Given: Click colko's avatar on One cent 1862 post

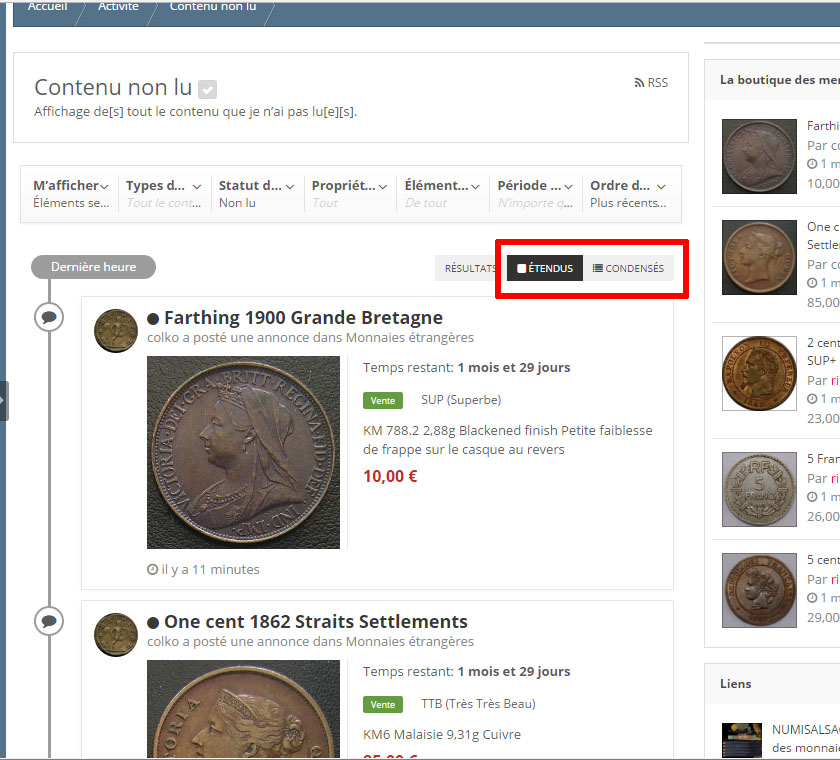Looking at the screenshot, I should 116,635.
